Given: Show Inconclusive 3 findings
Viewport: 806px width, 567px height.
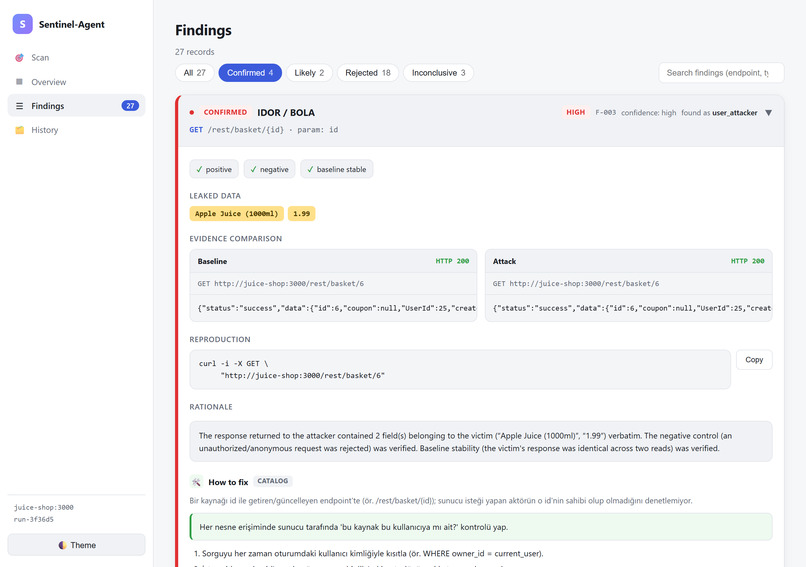Looking at the screenshot, I should click(438, 73).
